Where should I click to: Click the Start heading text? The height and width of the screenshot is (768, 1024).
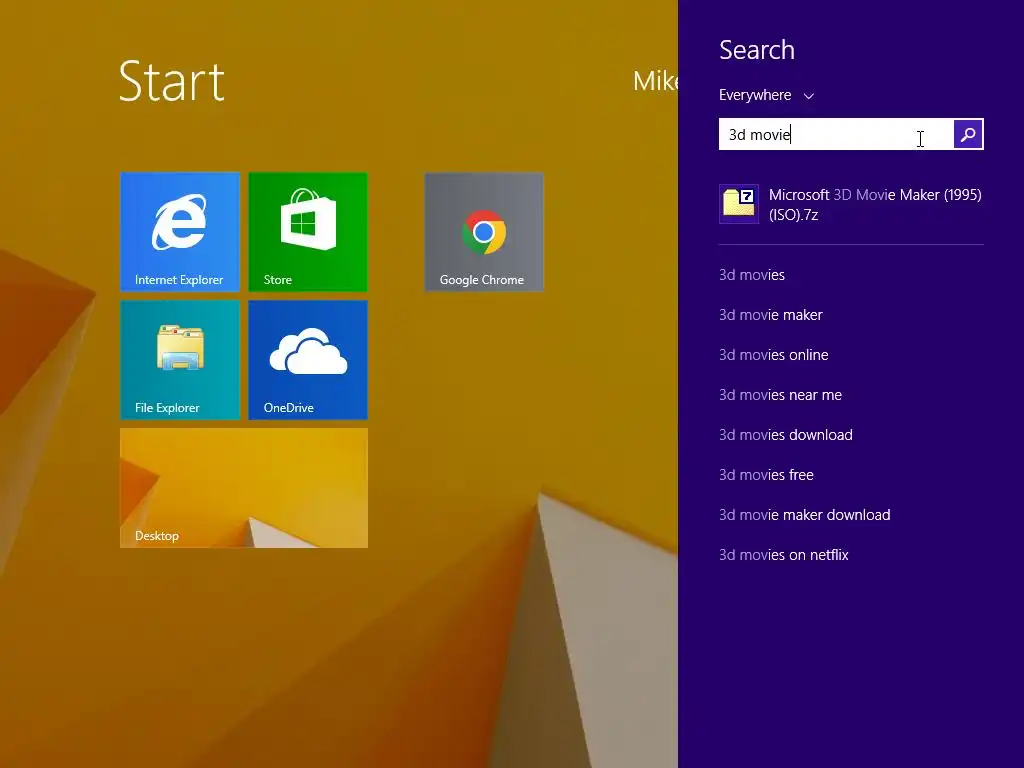tap(172, 82)
